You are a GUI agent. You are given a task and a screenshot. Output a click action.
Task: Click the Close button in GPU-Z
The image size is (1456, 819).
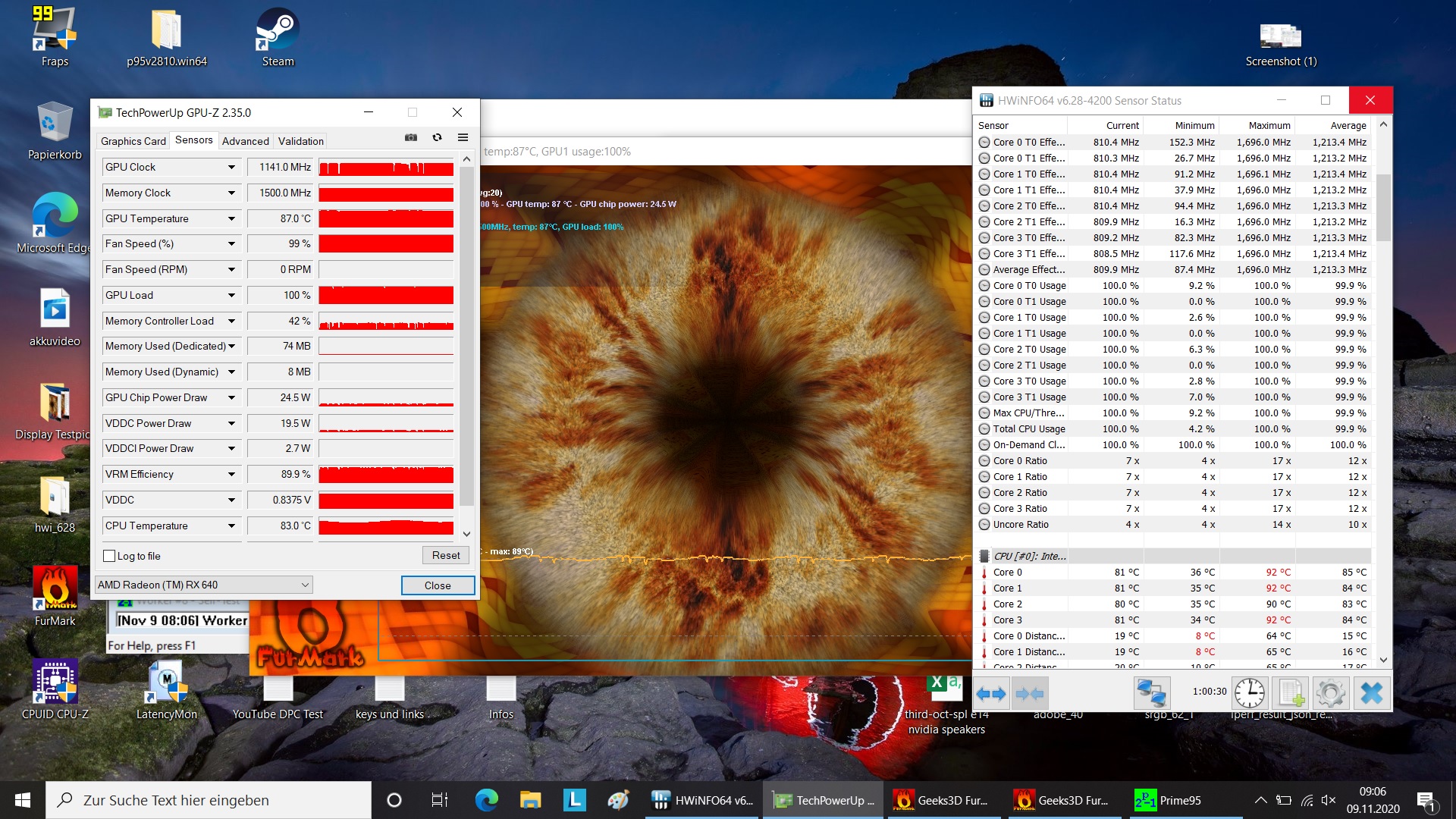438,585
